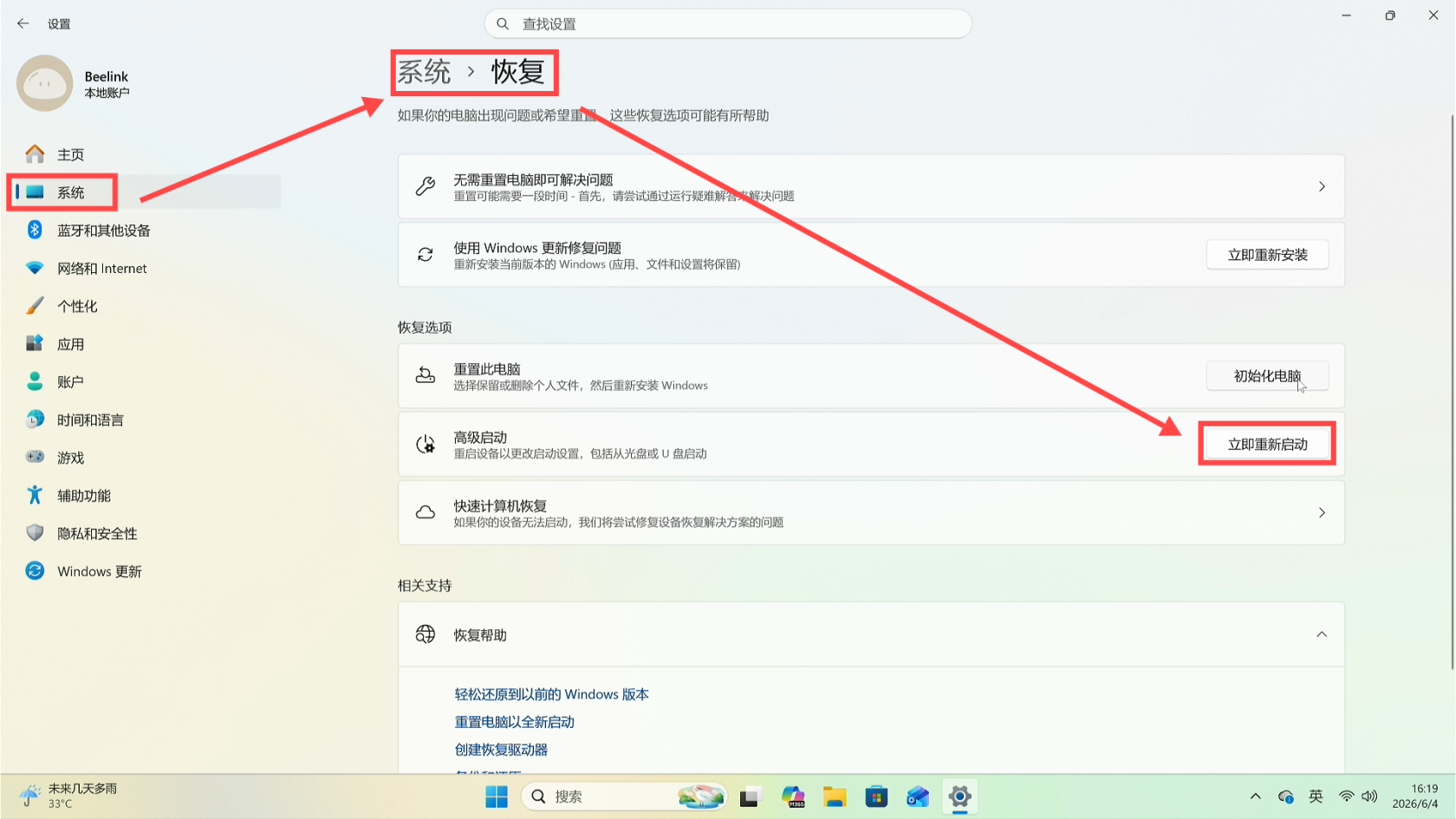Open Microsoft Store from the taskbar
This screenshot has width=1456, height=819.
point(876,796)
